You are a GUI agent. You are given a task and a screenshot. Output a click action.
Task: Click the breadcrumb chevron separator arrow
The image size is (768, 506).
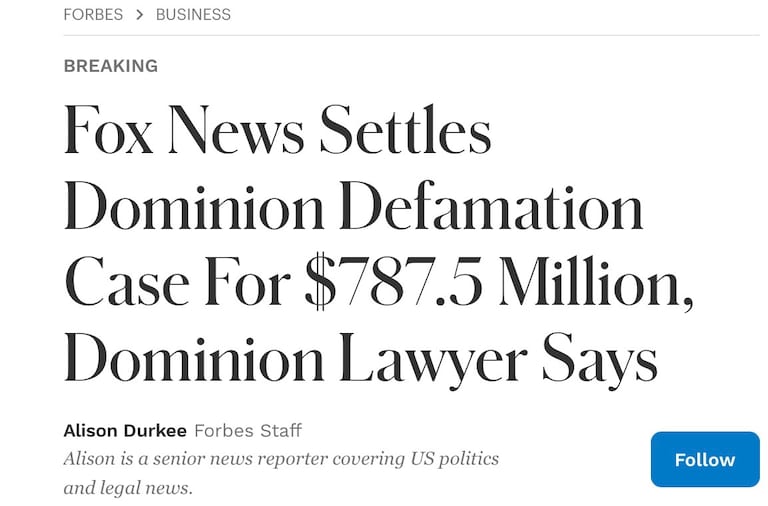point(139,15)
